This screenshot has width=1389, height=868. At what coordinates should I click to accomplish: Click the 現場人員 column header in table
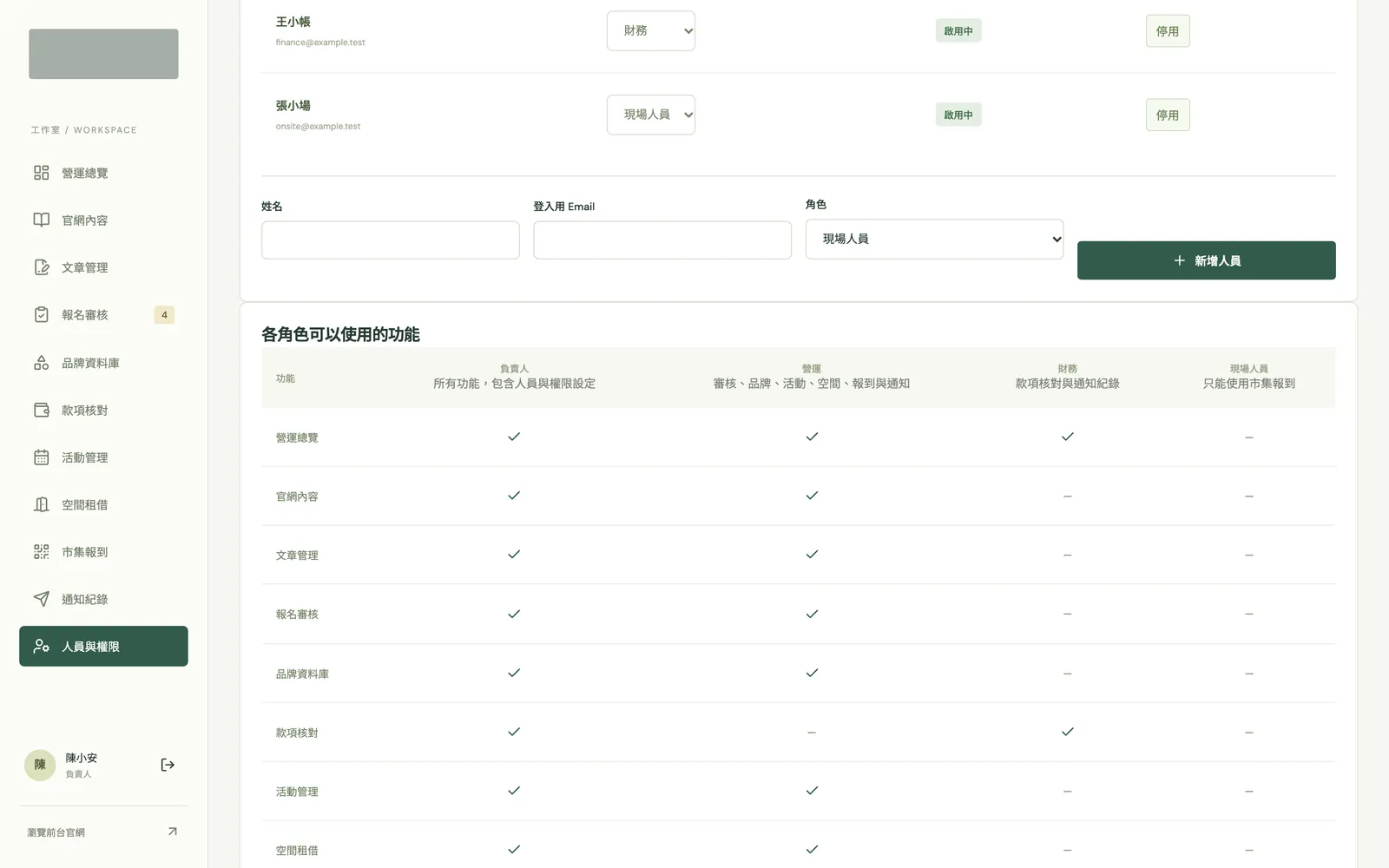(x=1248, y=376)
